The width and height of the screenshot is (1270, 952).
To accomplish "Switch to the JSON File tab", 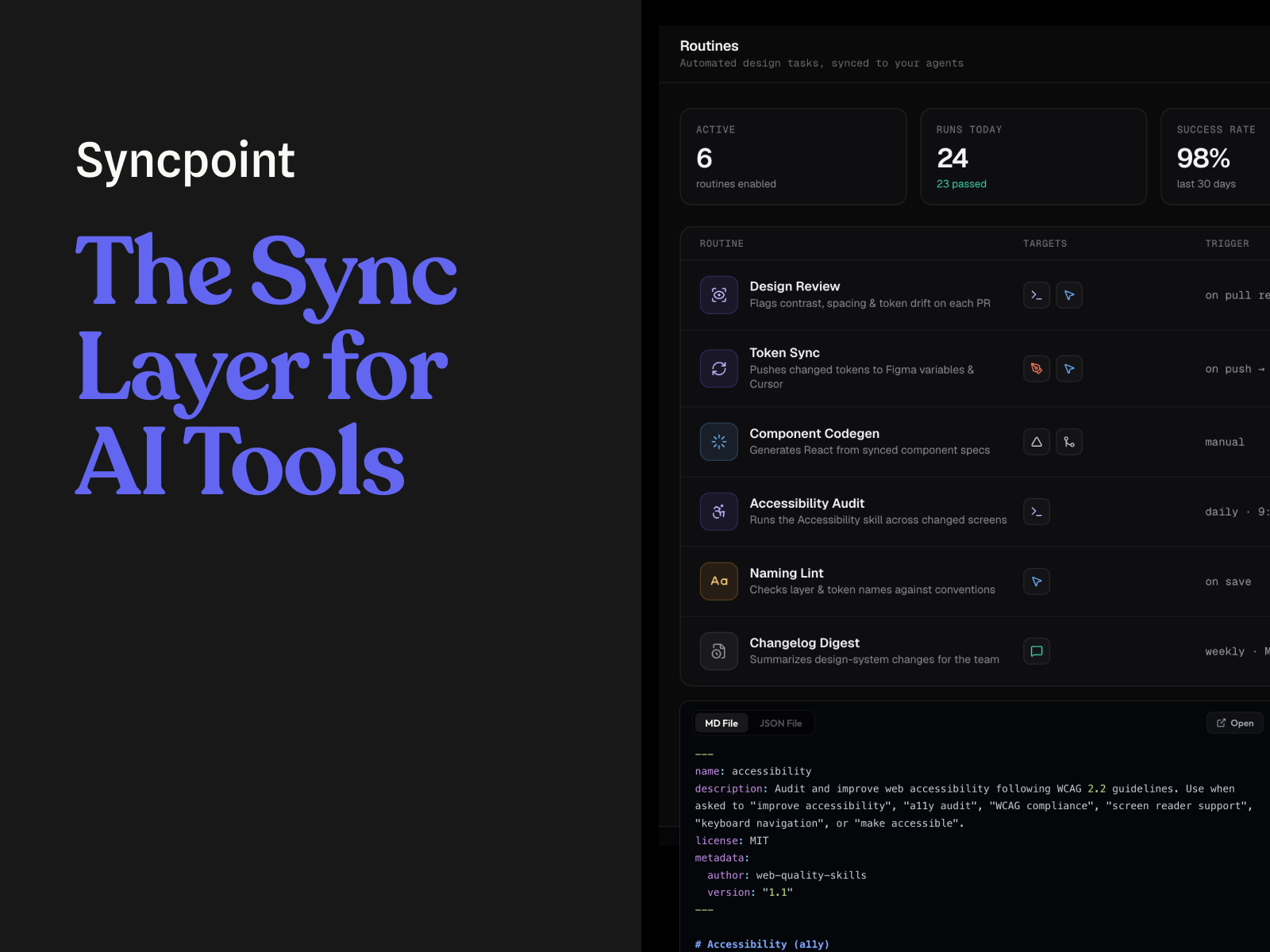I will (780, 723).
